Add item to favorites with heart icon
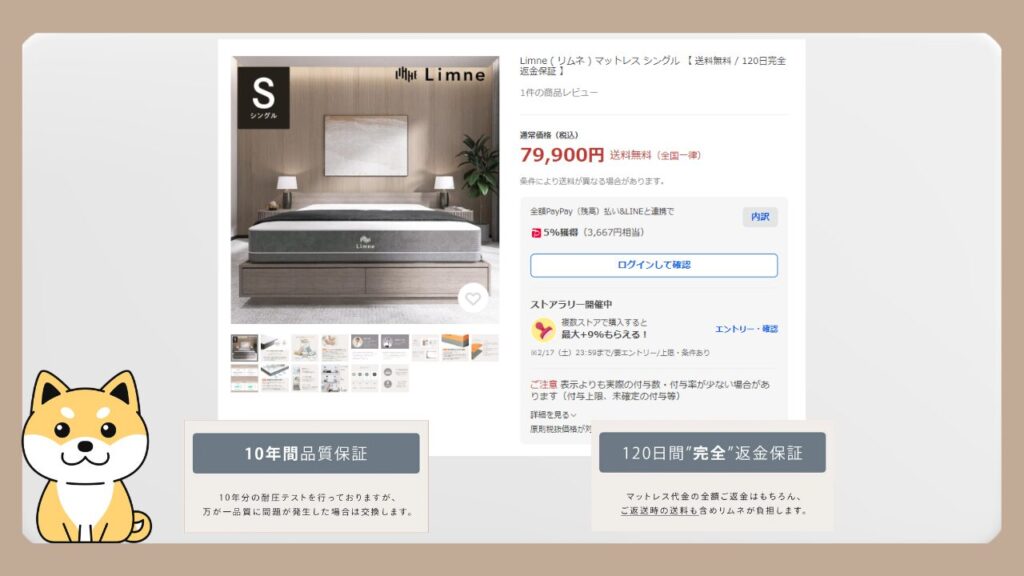This screenshot has width=1024, height=576. click(473, 298)
